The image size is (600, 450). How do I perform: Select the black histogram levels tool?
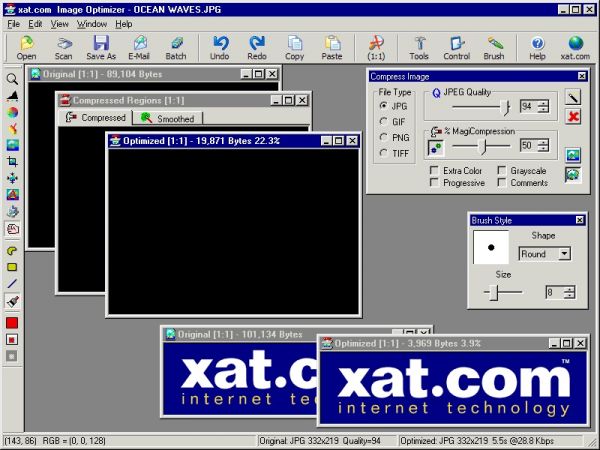12,96
